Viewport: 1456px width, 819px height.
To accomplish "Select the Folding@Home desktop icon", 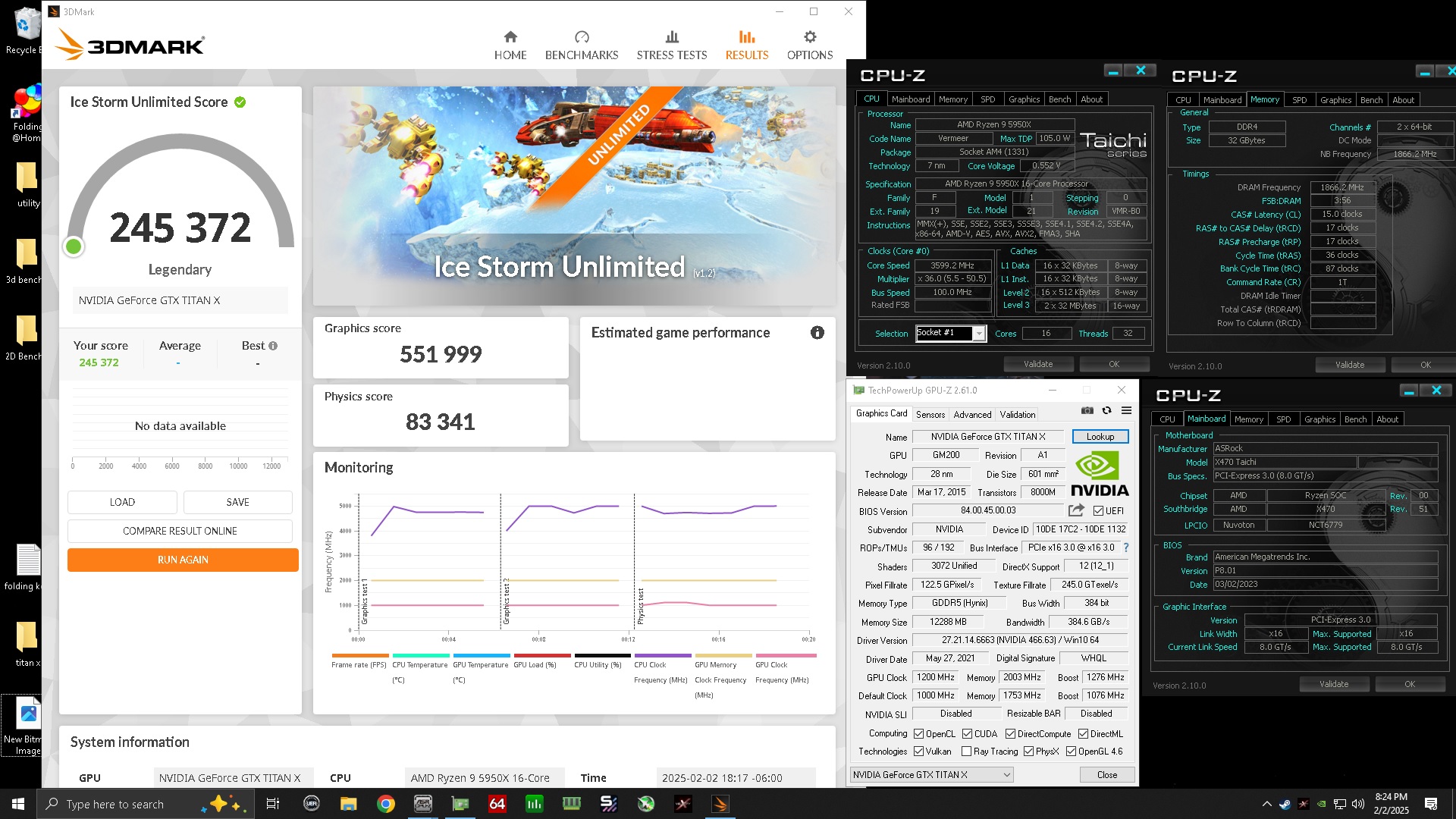I will click(26, 114).
